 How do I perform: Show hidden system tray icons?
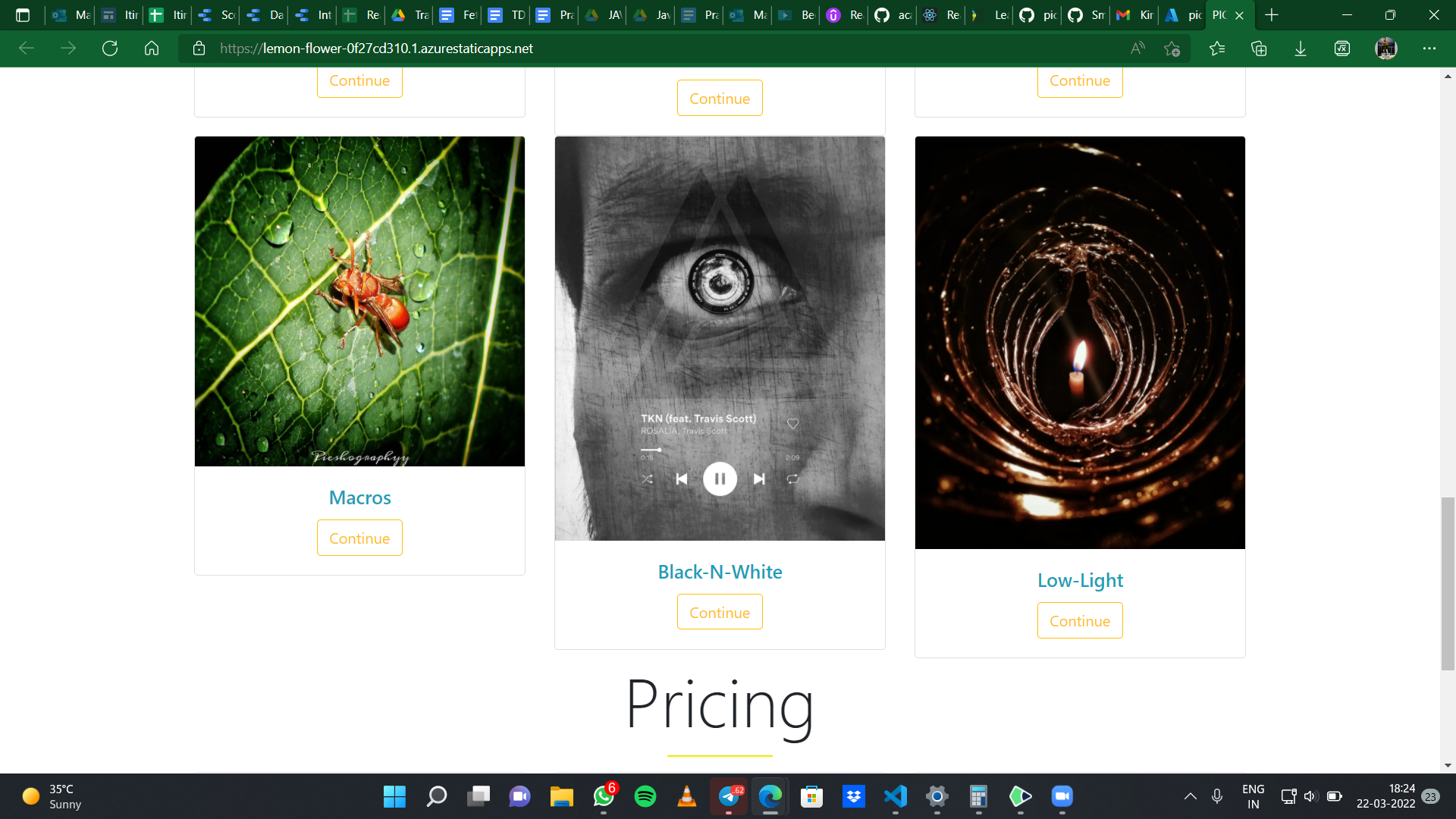click(1191, 796)
